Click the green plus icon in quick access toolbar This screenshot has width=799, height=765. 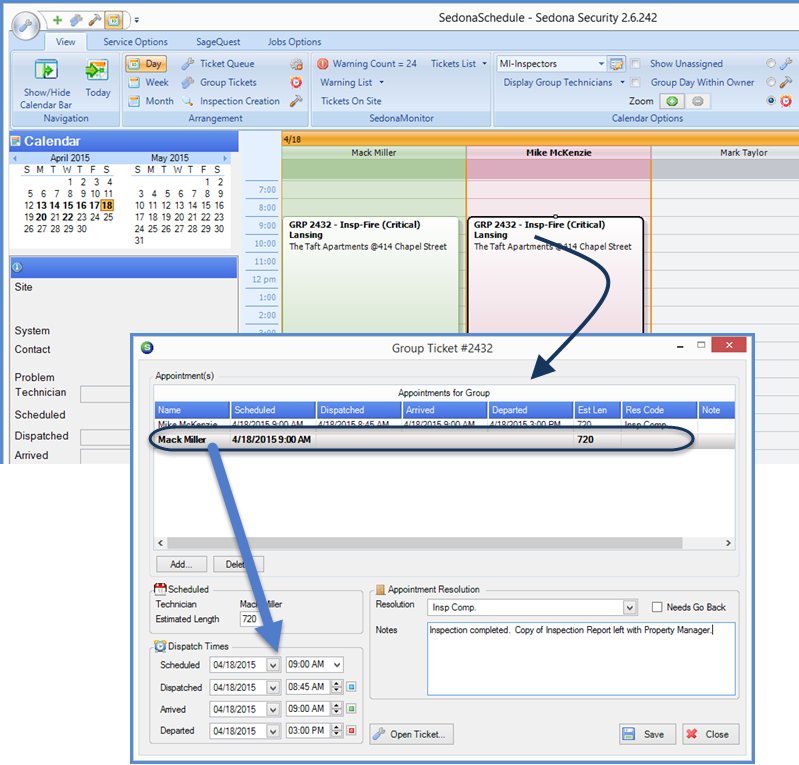click(58, 20)
